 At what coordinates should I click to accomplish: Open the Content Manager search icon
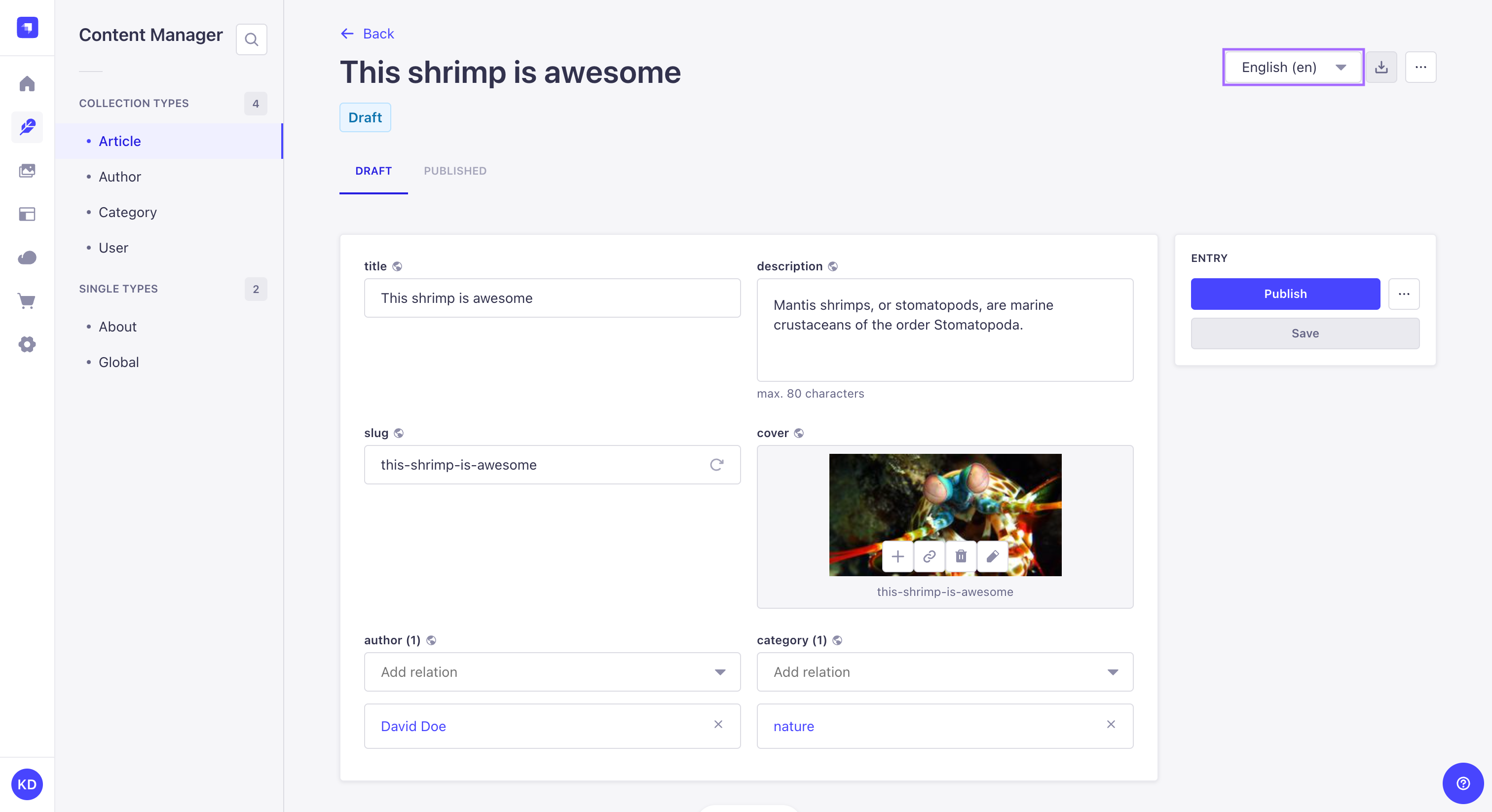click(251, 39)
